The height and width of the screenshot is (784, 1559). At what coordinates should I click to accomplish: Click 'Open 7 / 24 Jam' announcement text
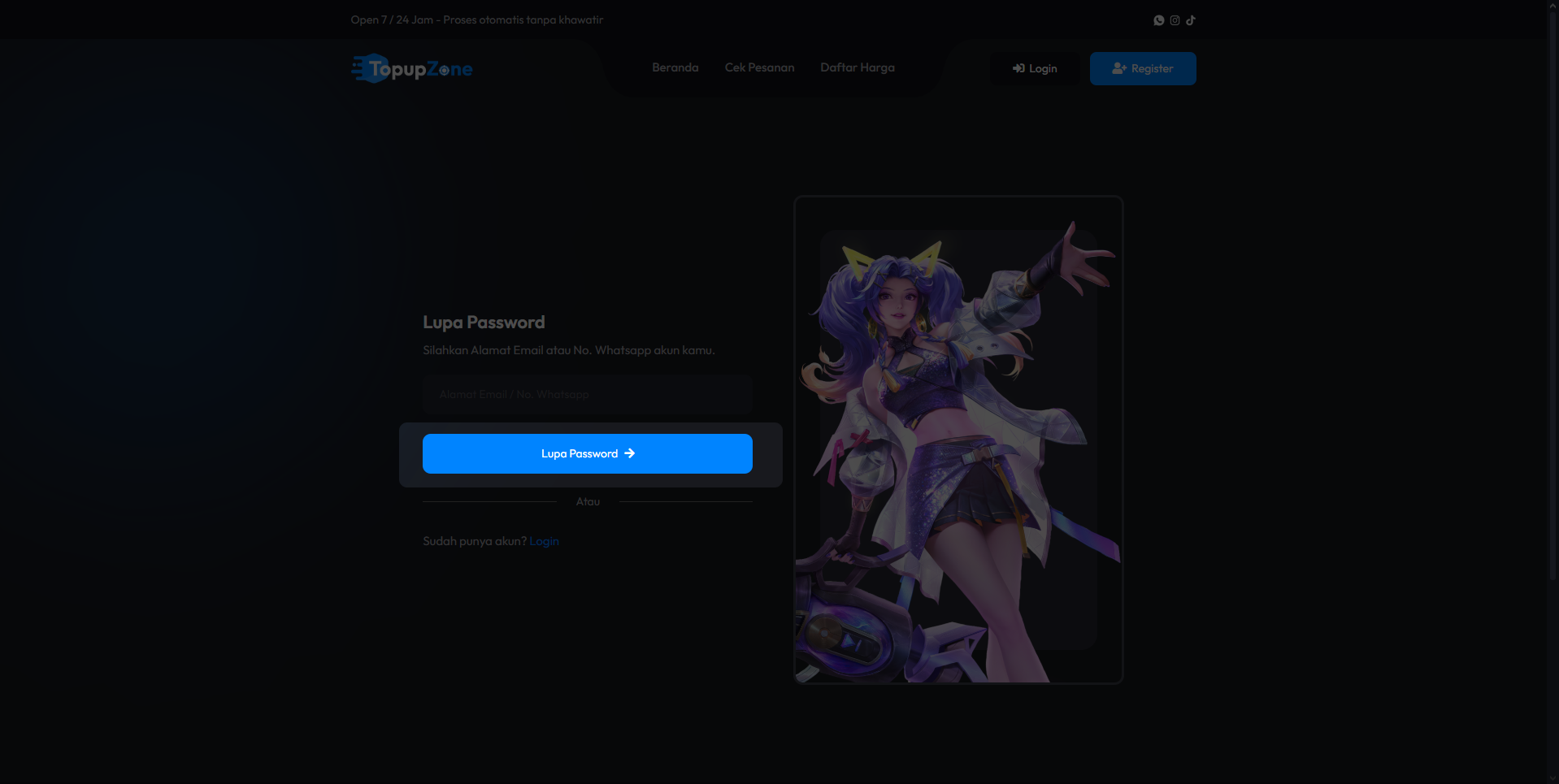477,19
